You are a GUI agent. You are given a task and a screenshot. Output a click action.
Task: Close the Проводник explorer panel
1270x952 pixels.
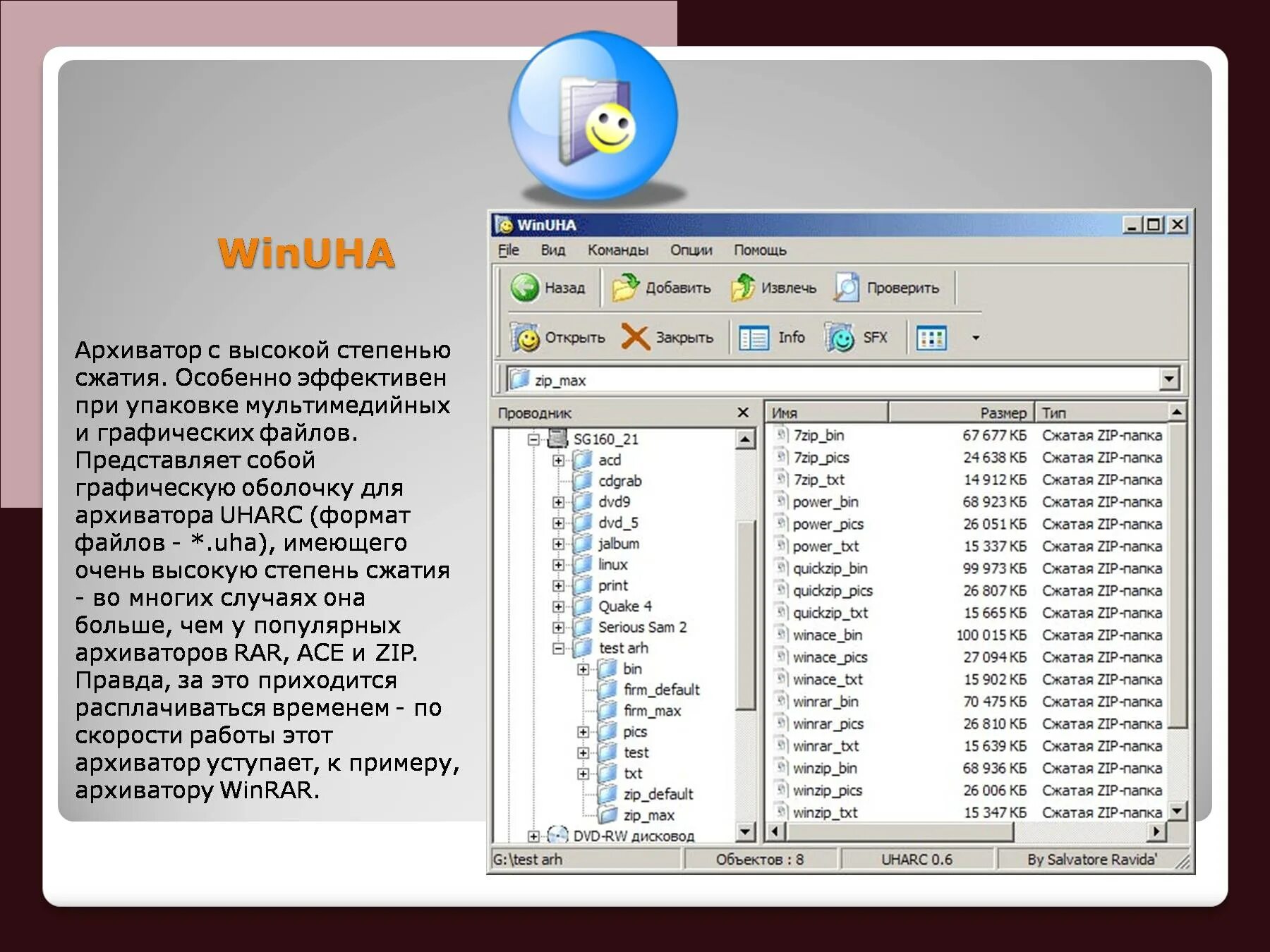[743, 413]
